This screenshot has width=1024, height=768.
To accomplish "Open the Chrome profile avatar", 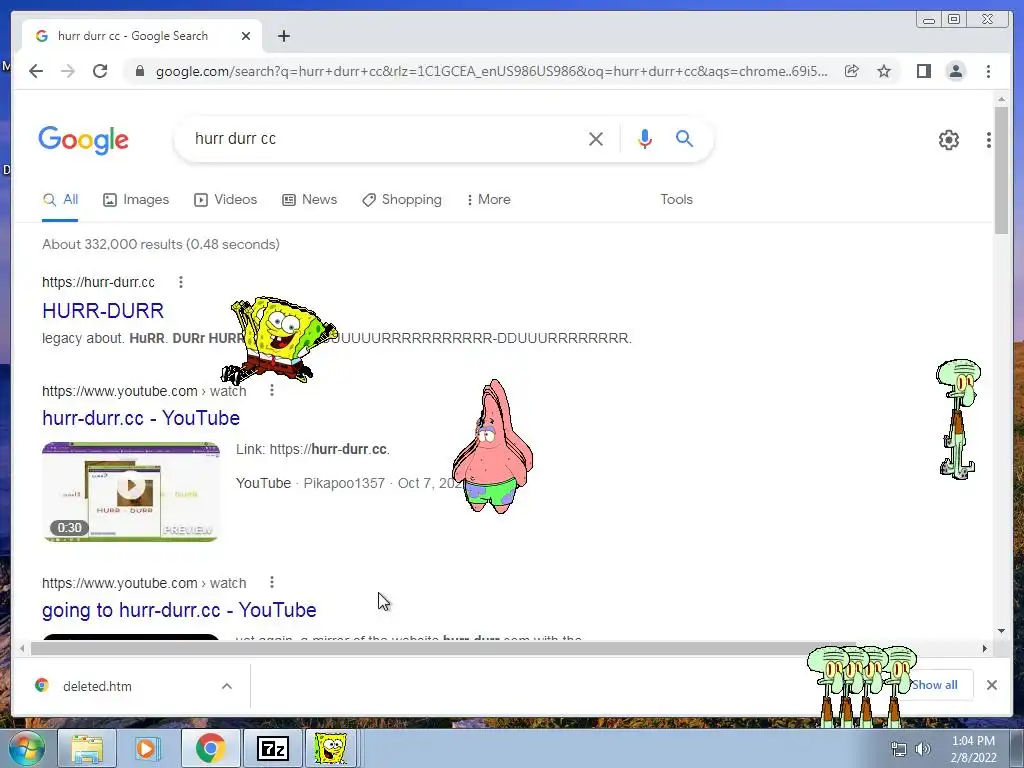I will coord(955,71).
